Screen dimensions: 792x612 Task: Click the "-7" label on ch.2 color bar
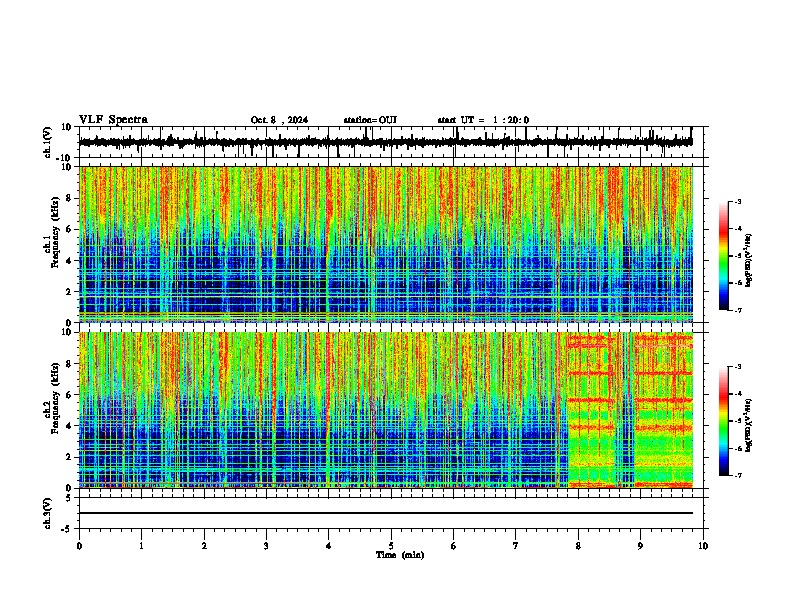click(x=738, y=476)
